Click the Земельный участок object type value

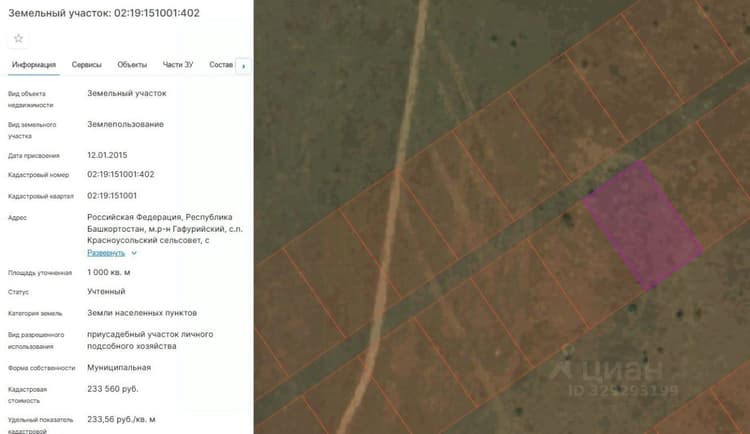[127, 93]
